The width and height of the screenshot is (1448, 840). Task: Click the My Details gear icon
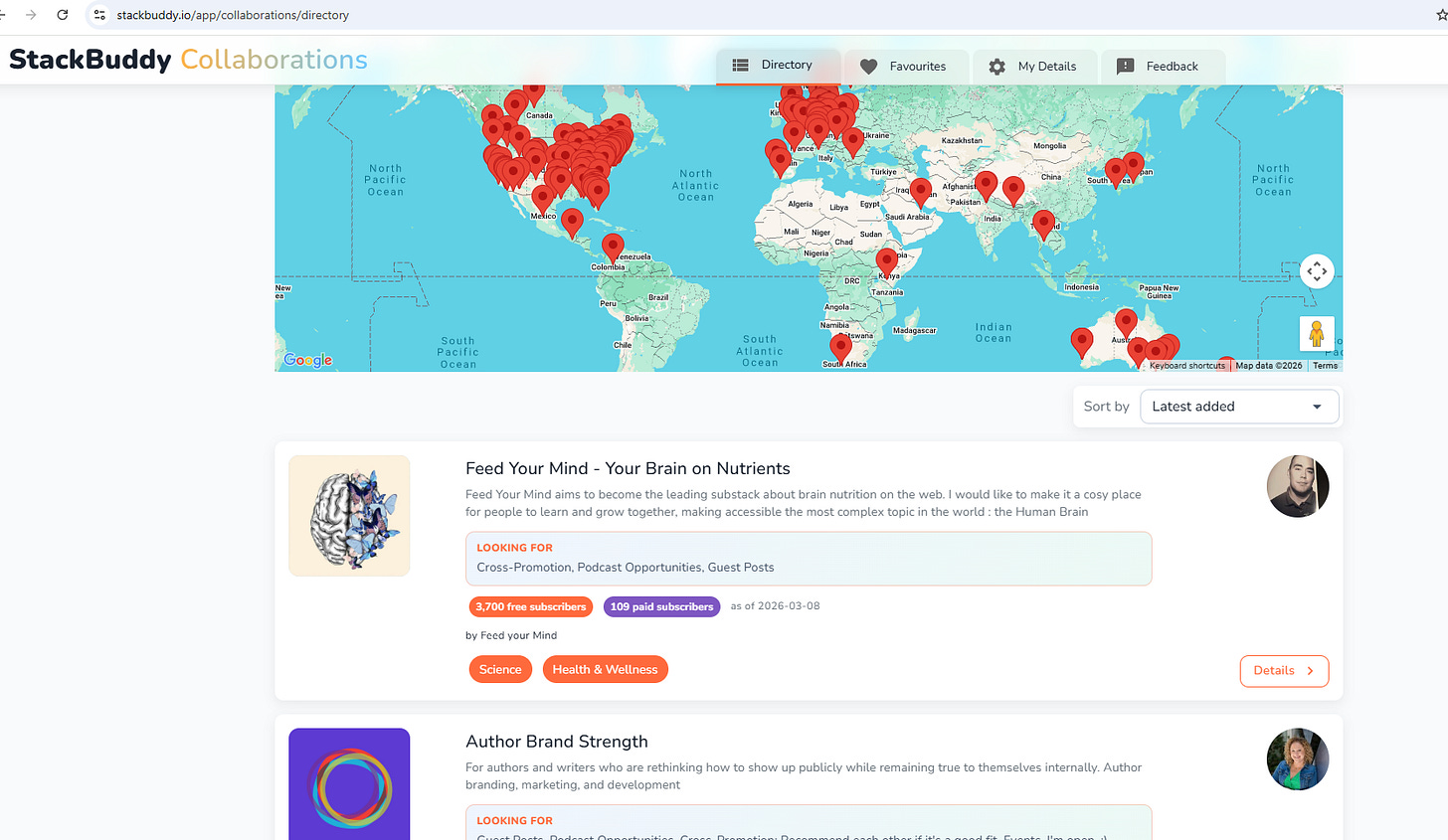click(x=996, y=67)
